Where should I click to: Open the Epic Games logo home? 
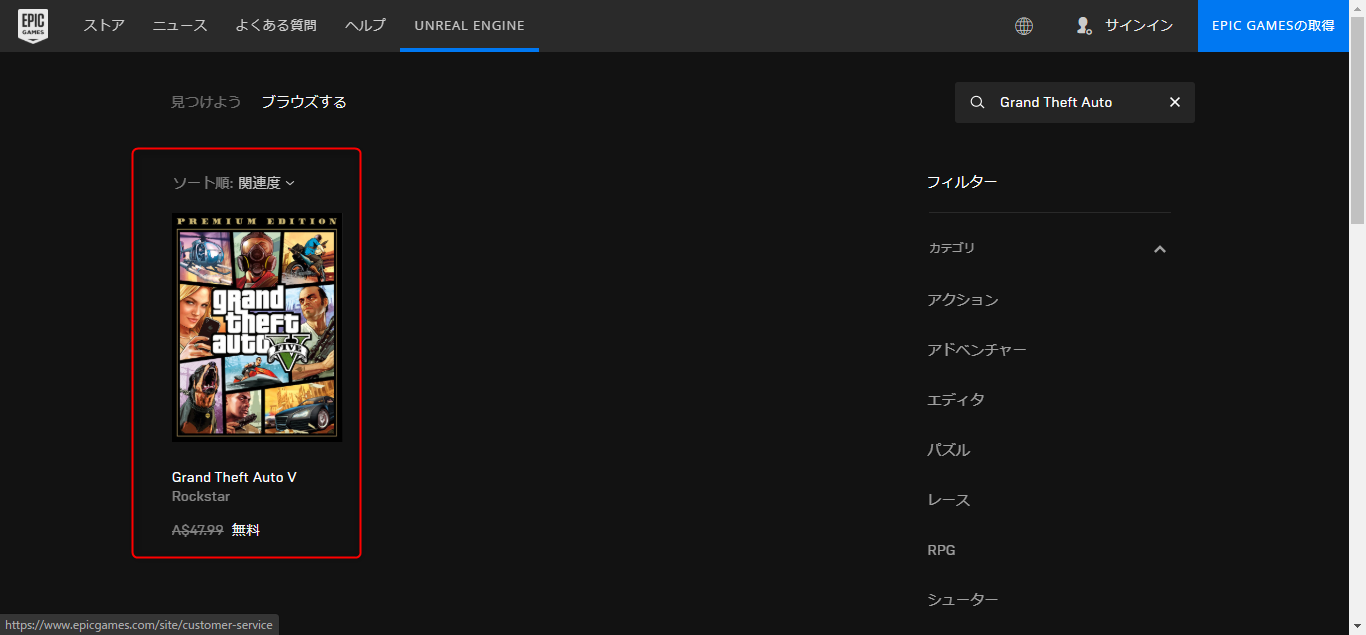click(x=33, y=26)
